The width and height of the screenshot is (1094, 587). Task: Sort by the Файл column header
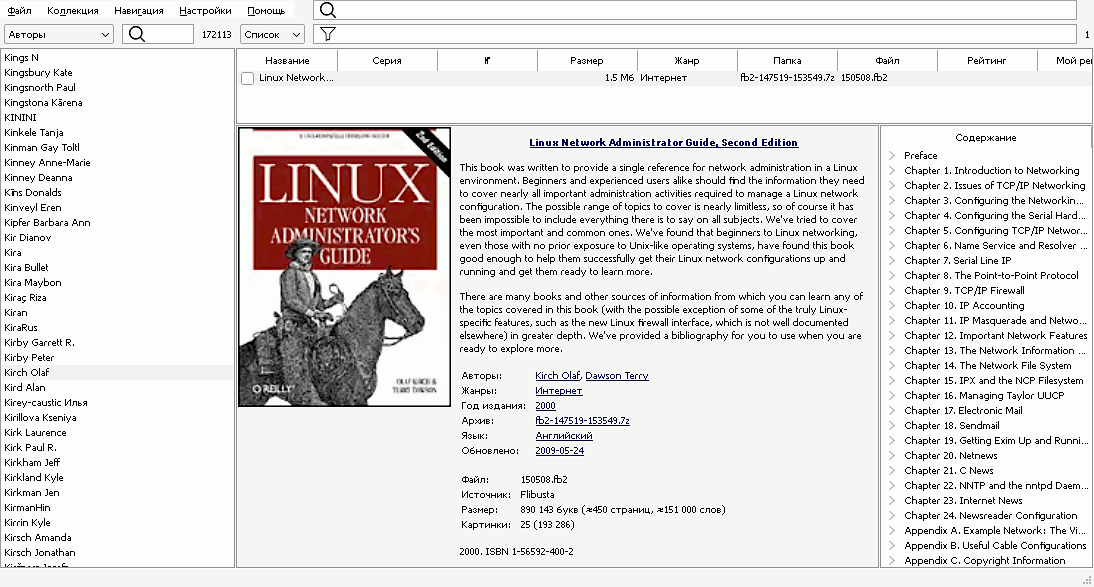[887, 61]
